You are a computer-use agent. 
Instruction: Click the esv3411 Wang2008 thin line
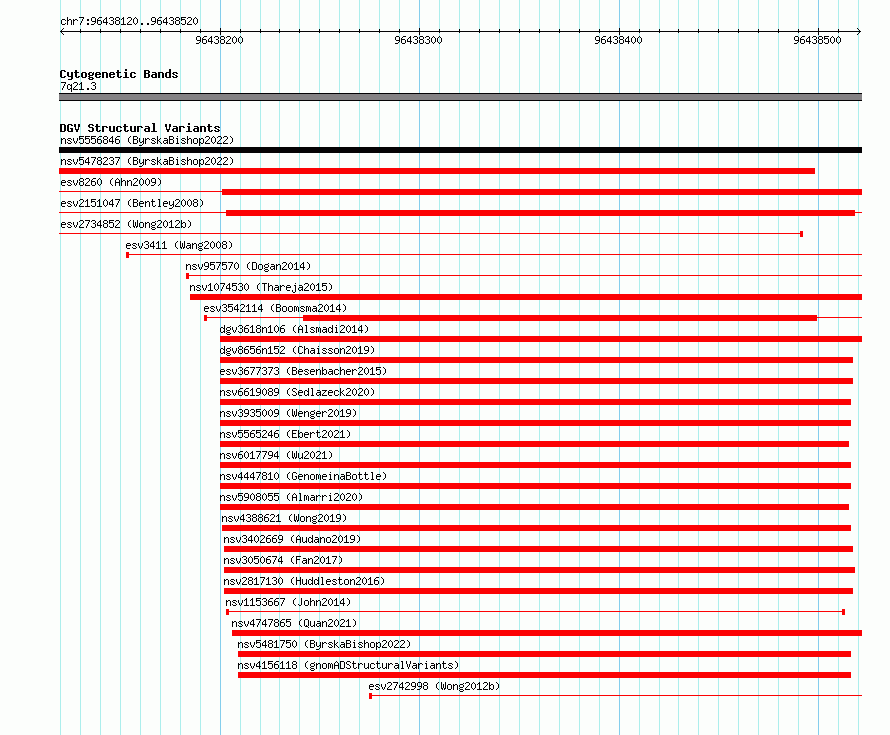[494, 255]
